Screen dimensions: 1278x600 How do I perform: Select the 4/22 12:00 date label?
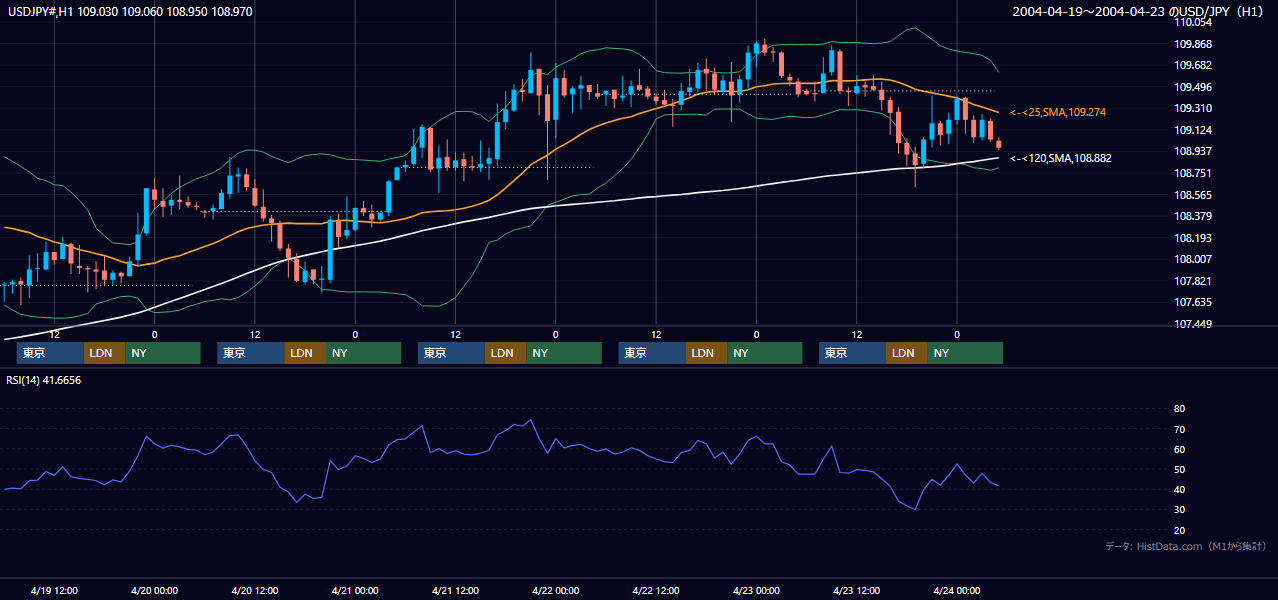click(656, 590)
